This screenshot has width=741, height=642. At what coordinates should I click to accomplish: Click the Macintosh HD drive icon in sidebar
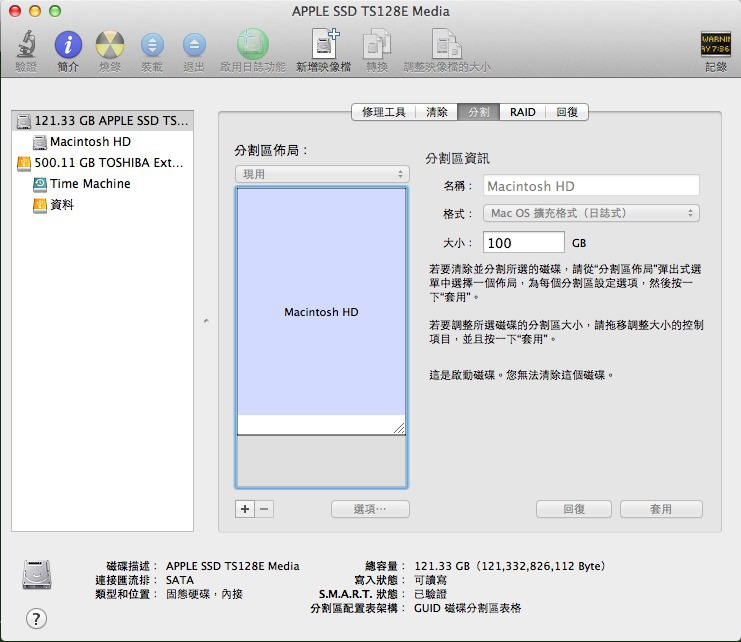40,142
